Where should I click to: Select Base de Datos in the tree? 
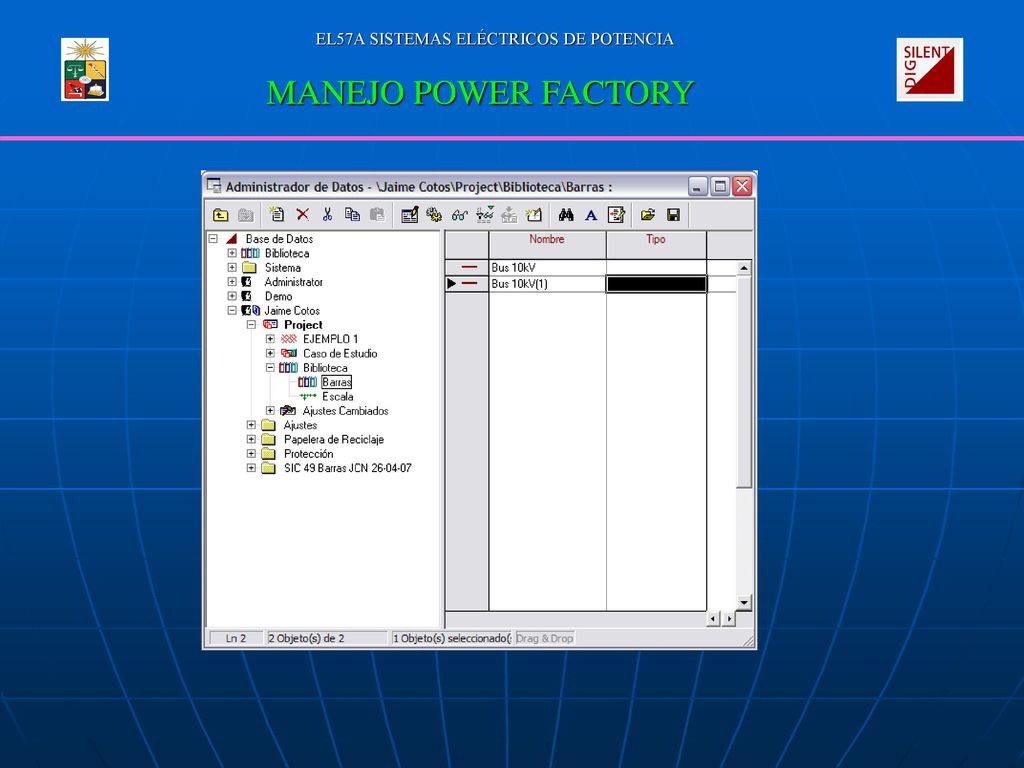point(280,239)
